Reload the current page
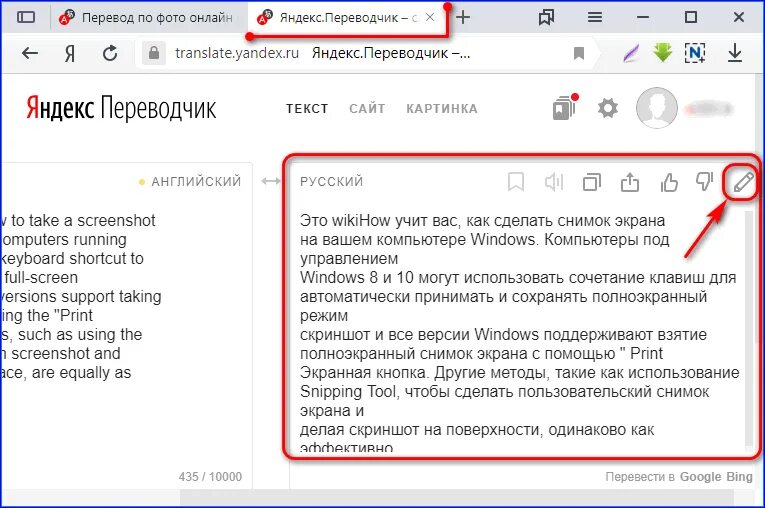The image size is (765, 508). pos(110,53)
